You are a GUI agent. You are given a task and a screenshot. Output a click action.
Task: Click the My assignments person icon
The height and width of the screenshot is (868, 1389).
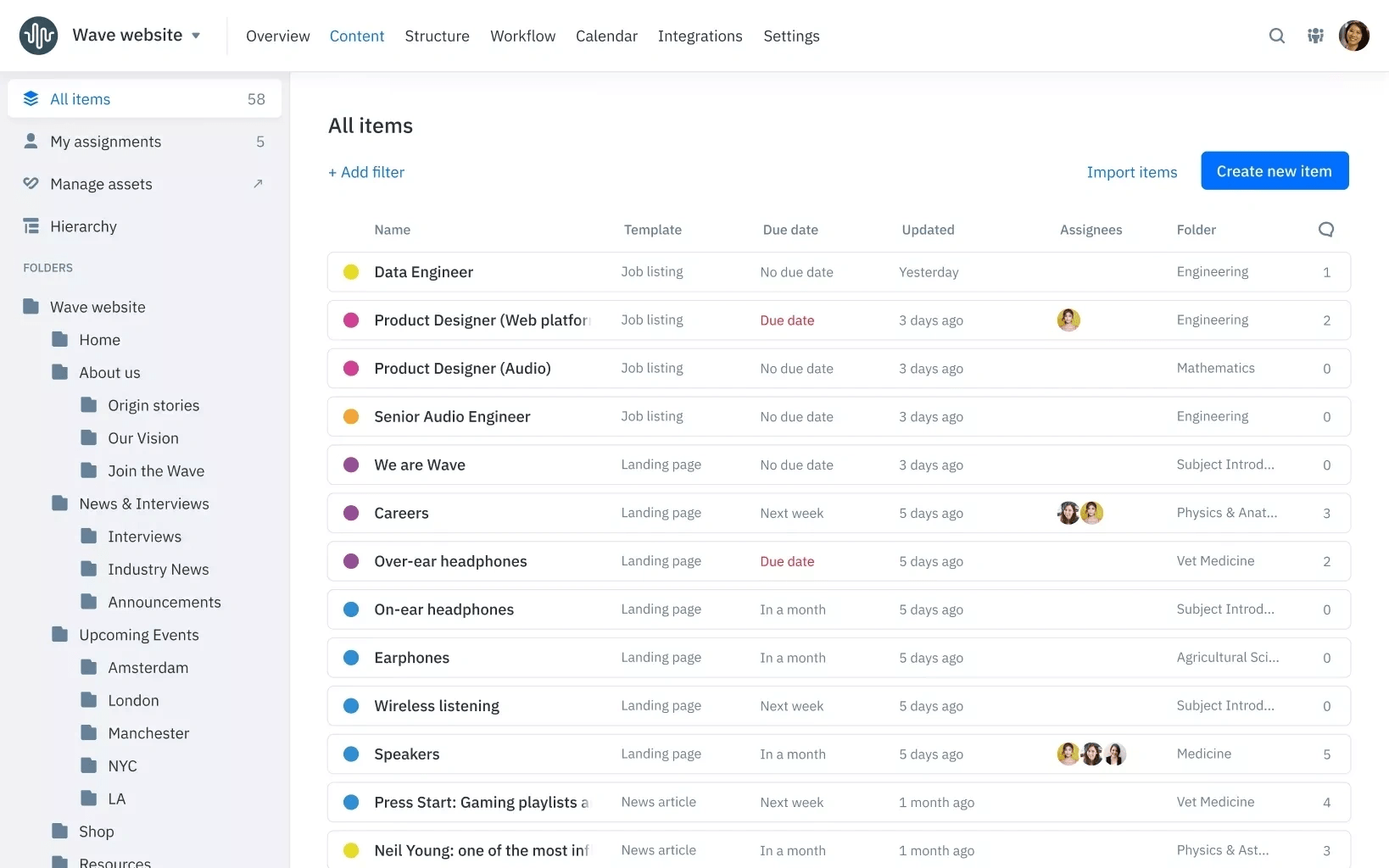(x=31, y=141)
